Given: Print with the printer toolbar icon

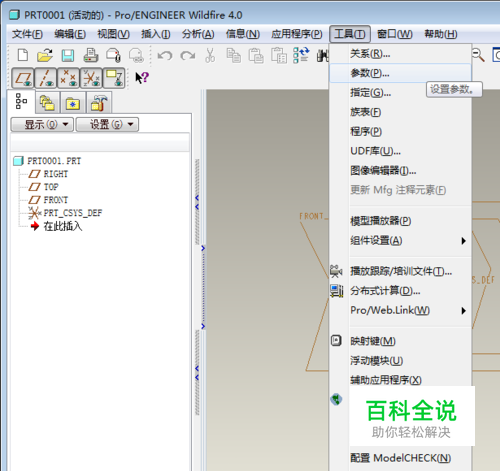Looking at the screenshot, I should coord(90,55).
